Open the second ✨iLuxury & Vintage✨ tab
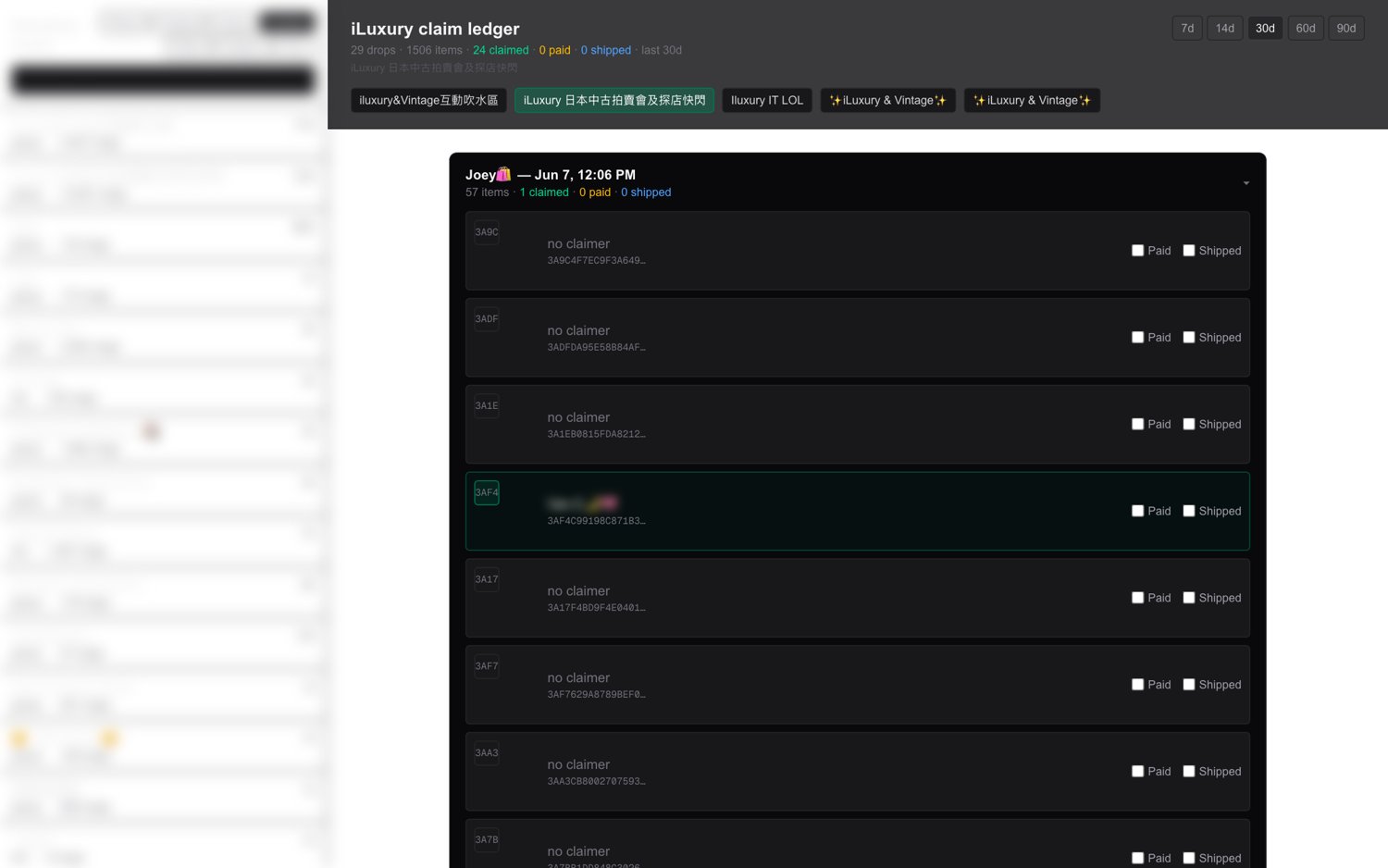Image resolution: width=1388 pixels, height=868 pixels. [1032, 100]
